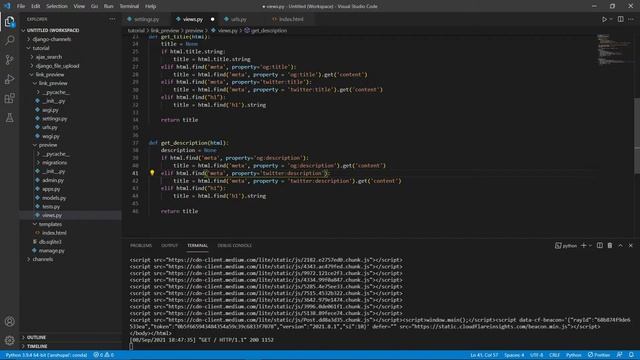Viewport: 640px width, 360px height.
Task: Split the editor to the right
Action: tap(620, 19)
